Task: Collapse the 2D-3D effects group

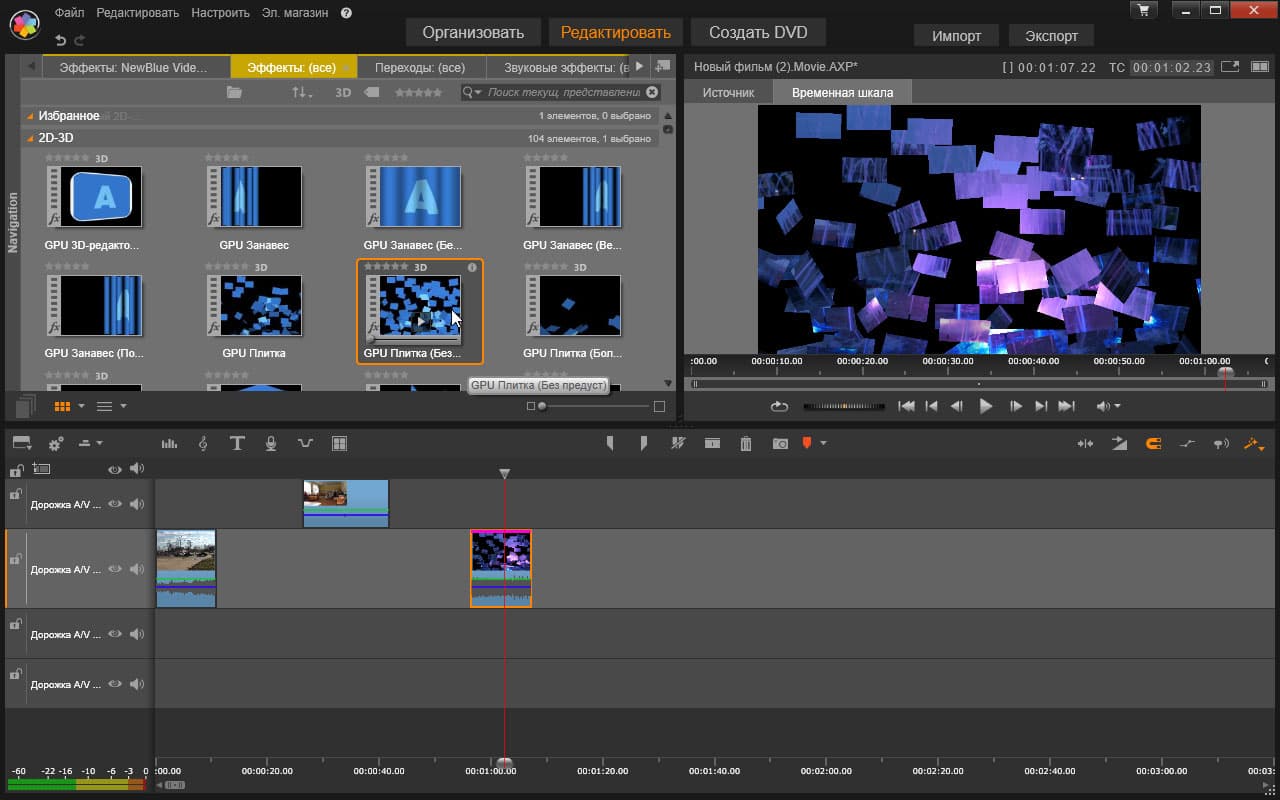Action: point(30,138)
